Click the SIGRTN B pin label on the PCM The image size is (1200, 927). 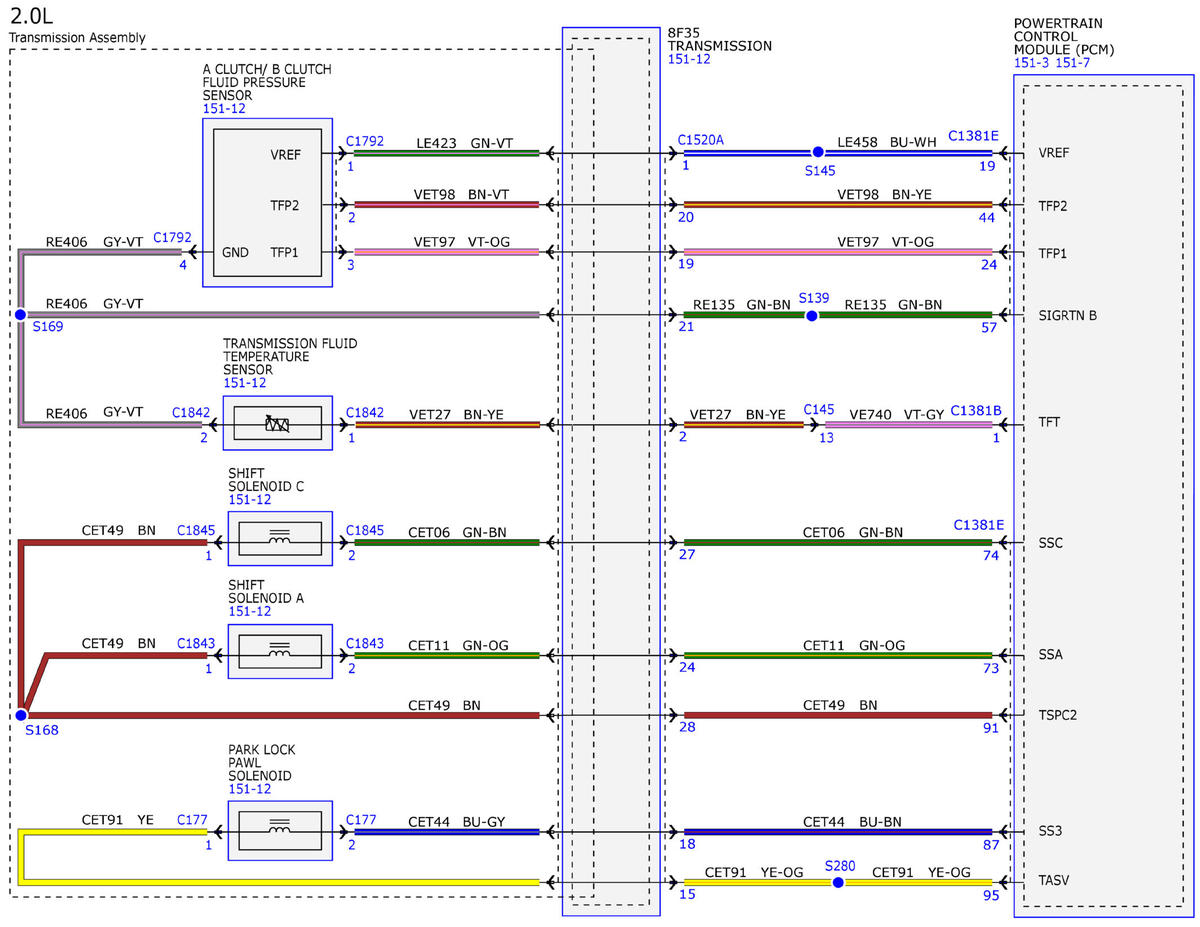[x=1068, y=316]
